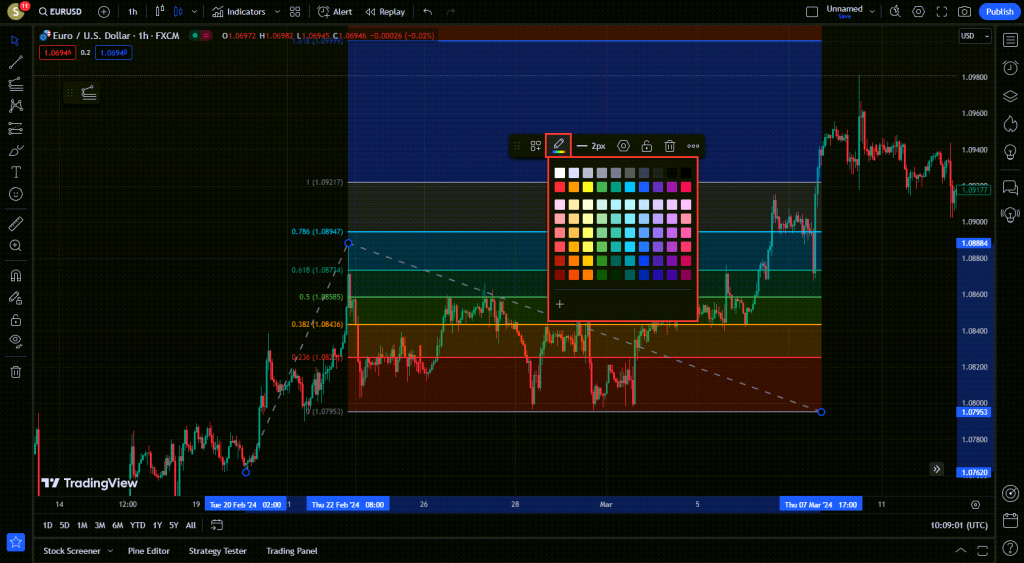1024x563 pixels.
Task: Open the forecasting and measurement tools
Action: tap(16, 128)
